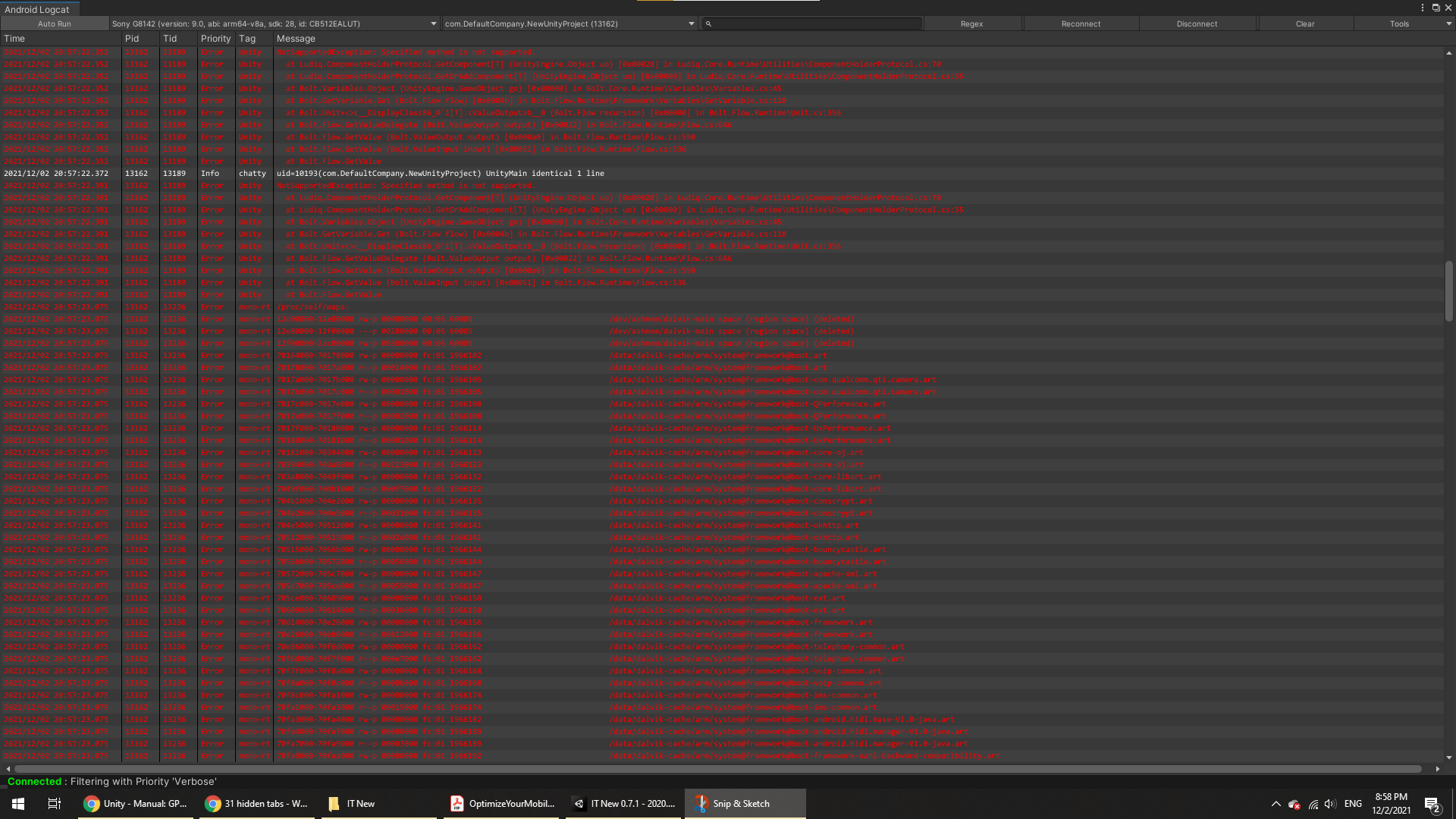Expand the Sony G8142 device dropdown
This screenshot has width=1456, height=819.
[x=274, y=24]
